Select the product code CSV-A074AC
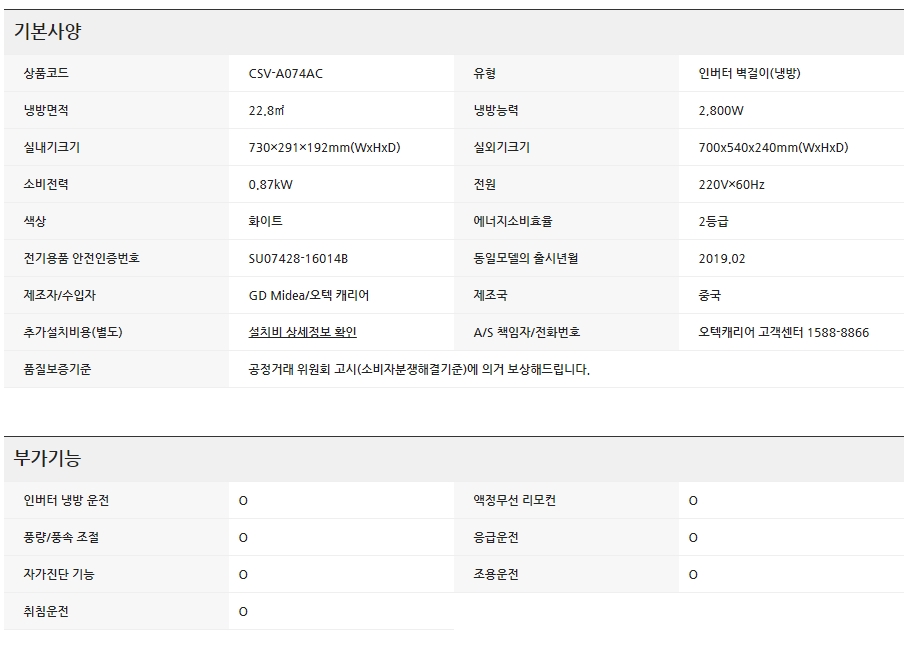The image size is (911, 654). pos(286,74)
